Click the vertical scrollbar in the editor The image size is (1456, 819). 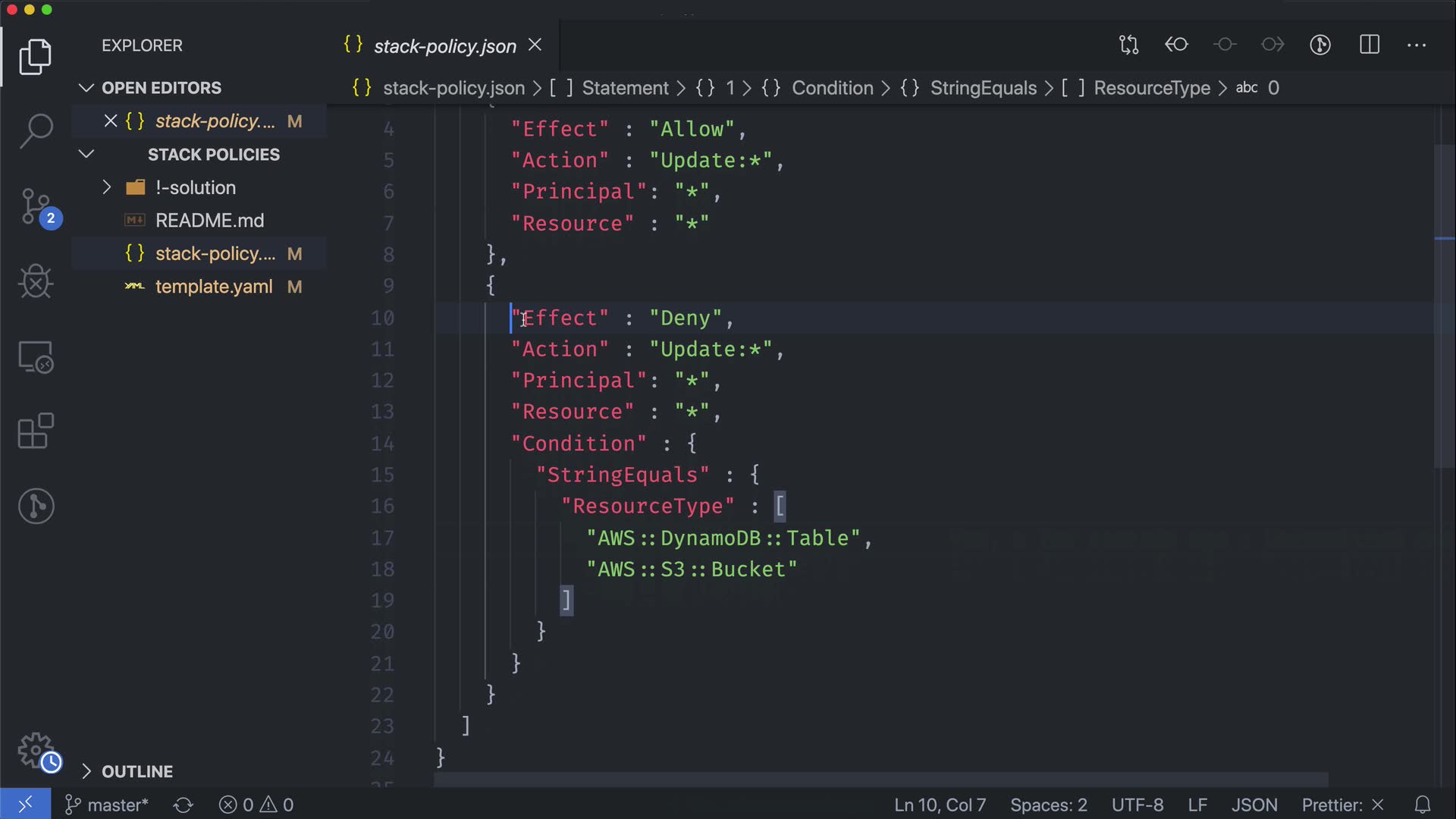point(1444,303)
